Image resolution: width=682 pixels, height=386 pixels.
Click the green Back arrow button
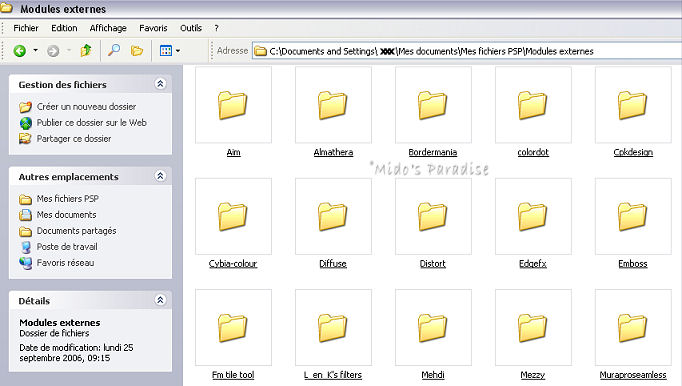pos(20,51)
